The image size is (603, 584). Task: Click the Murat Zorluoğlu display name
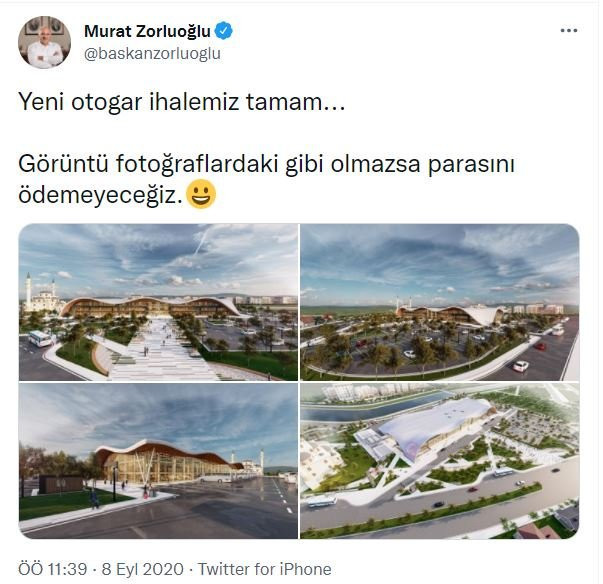147,31
